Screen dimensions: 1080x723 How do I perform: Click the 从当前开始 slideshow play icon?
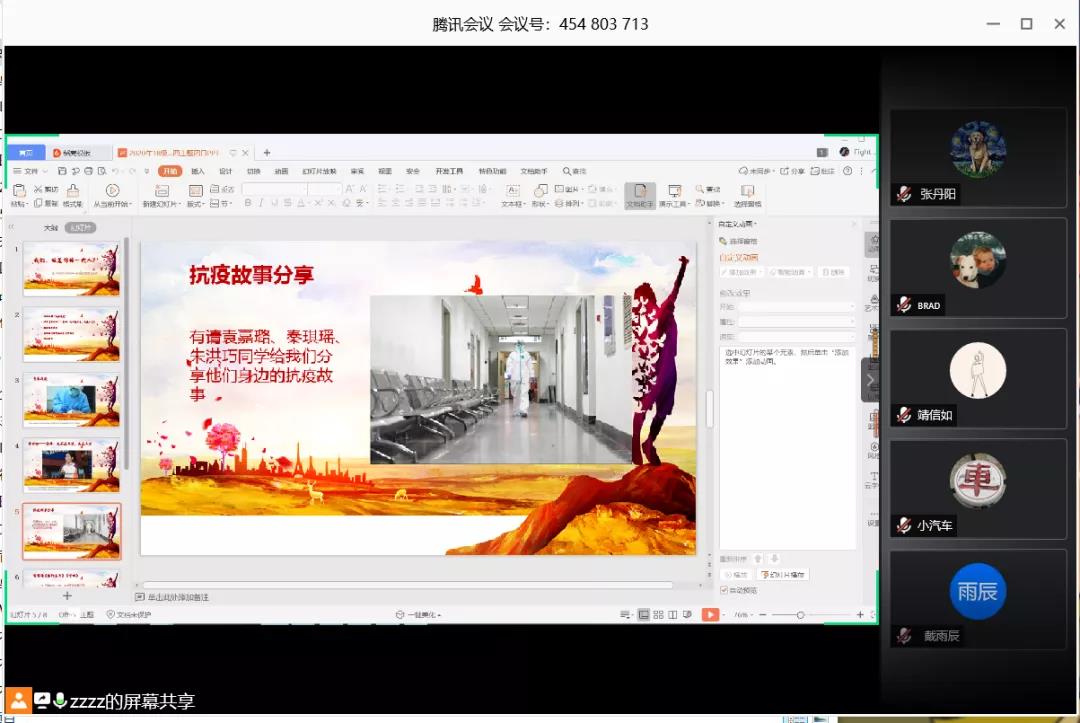[x=112, y=190]
